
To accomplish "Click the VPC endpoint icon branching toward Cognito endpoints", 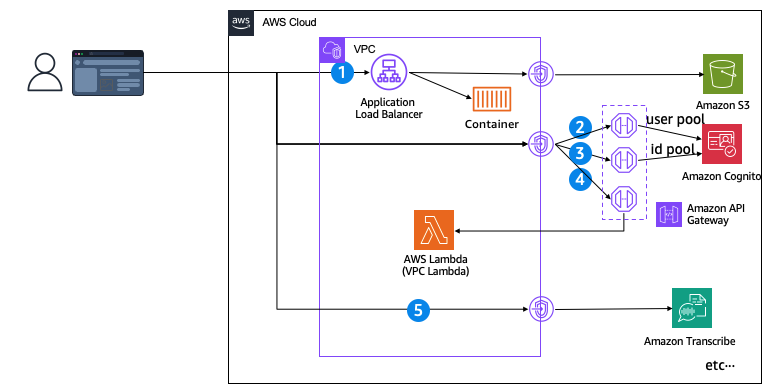I will tap(541, 144).
